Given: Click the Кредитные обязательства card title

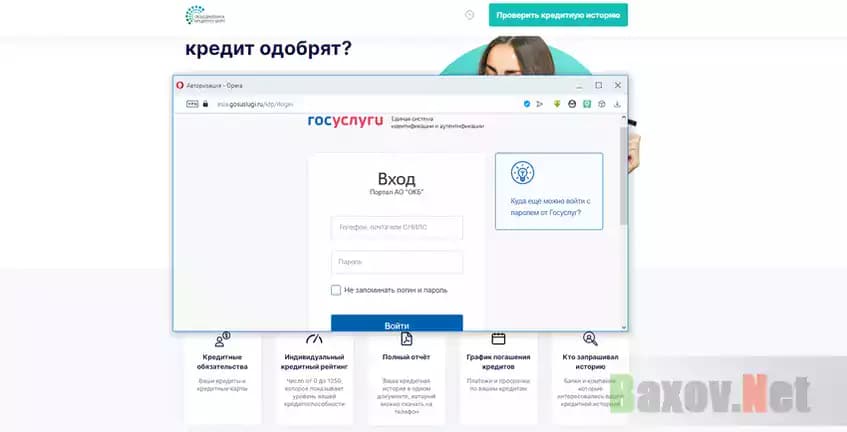Looking at the screenshot, I should (x=222, y=362).
